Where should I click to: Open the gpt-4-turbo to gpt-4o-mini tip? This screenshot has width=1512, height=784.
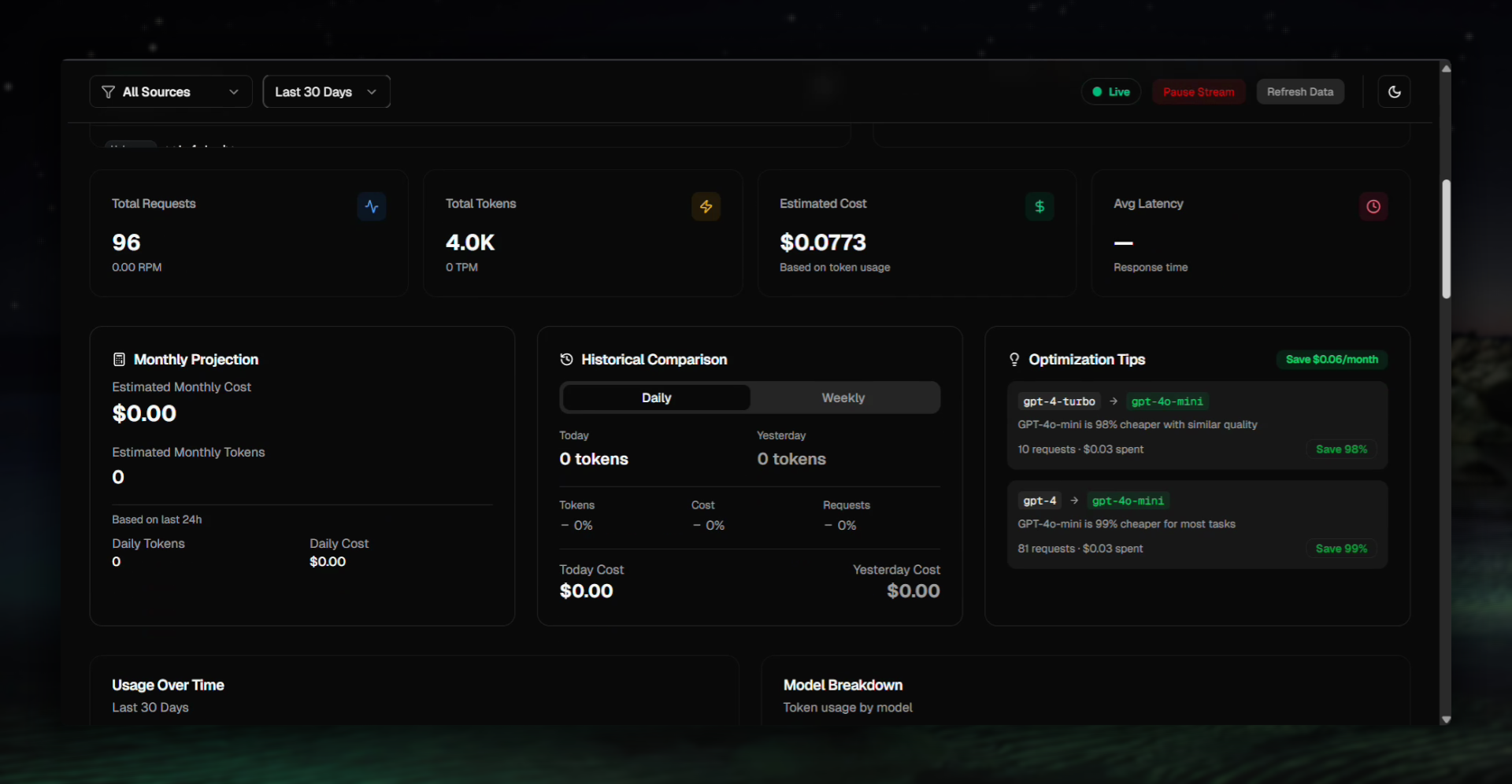coord(1197,425)
